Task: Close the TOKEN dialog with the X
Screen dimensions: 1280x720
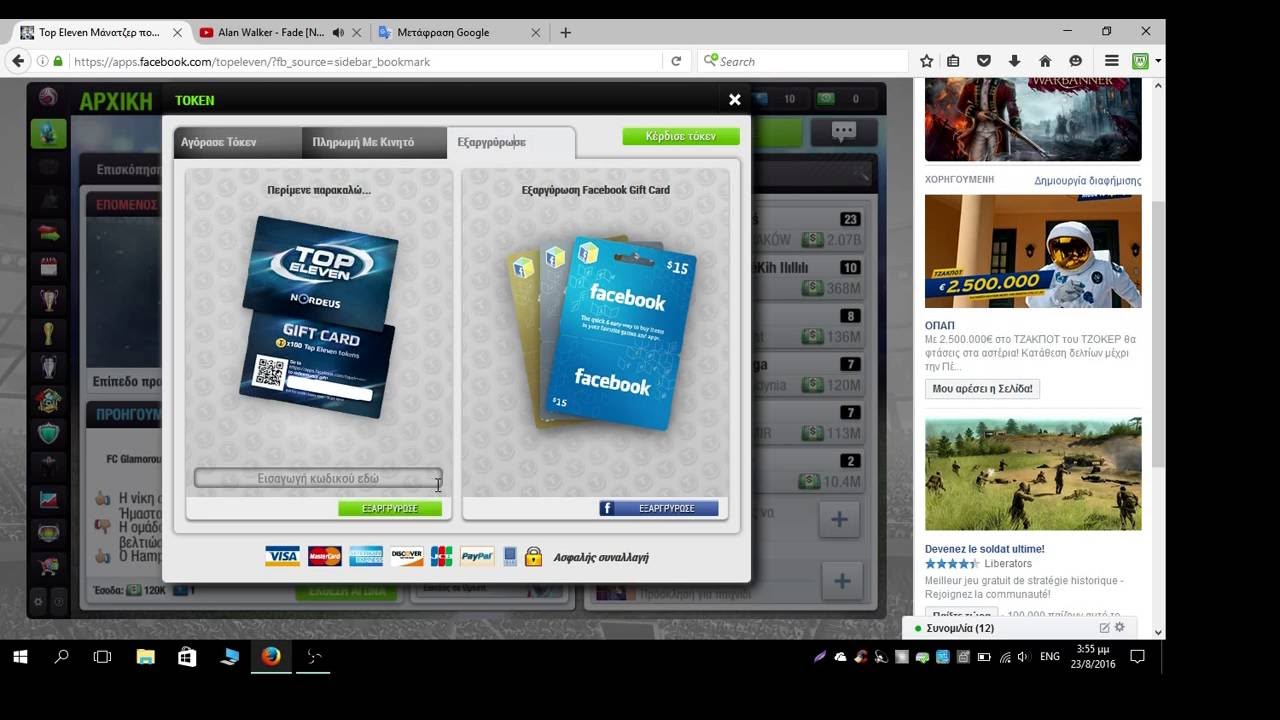Action: [x=735, y=99]
